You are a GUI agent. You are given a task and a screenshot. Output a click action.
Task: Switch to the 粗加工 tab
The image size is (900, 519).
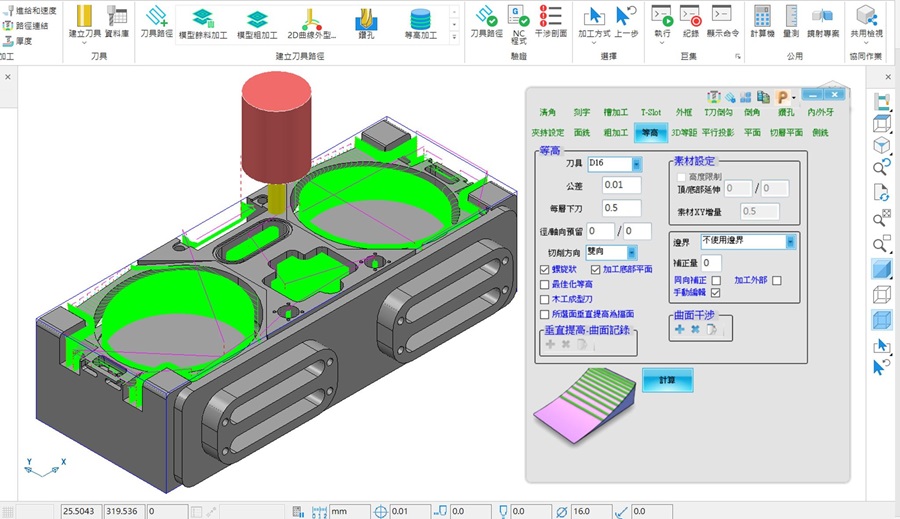click(615, 132)
